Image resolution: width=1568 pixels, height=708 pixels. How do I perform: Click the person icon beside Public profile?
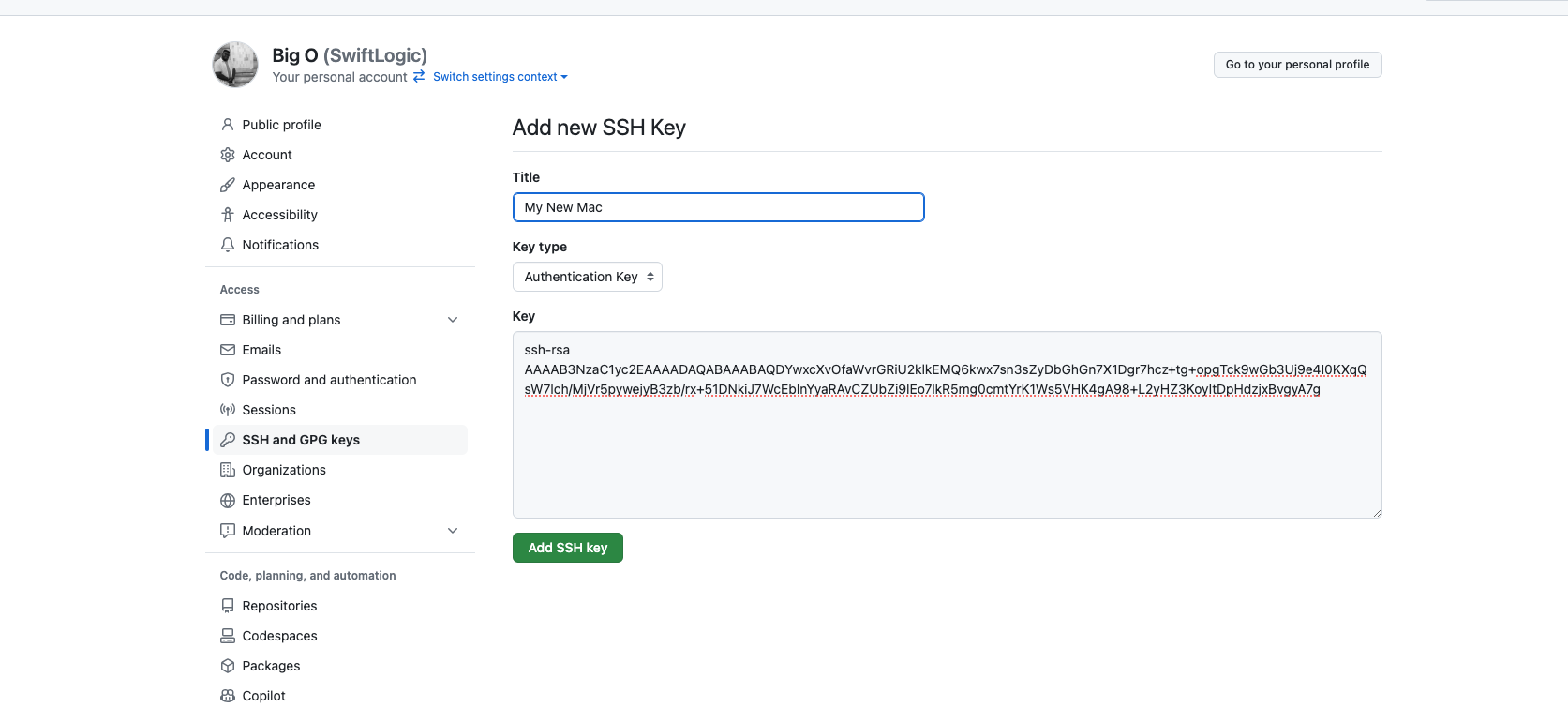tap(228, 125)
